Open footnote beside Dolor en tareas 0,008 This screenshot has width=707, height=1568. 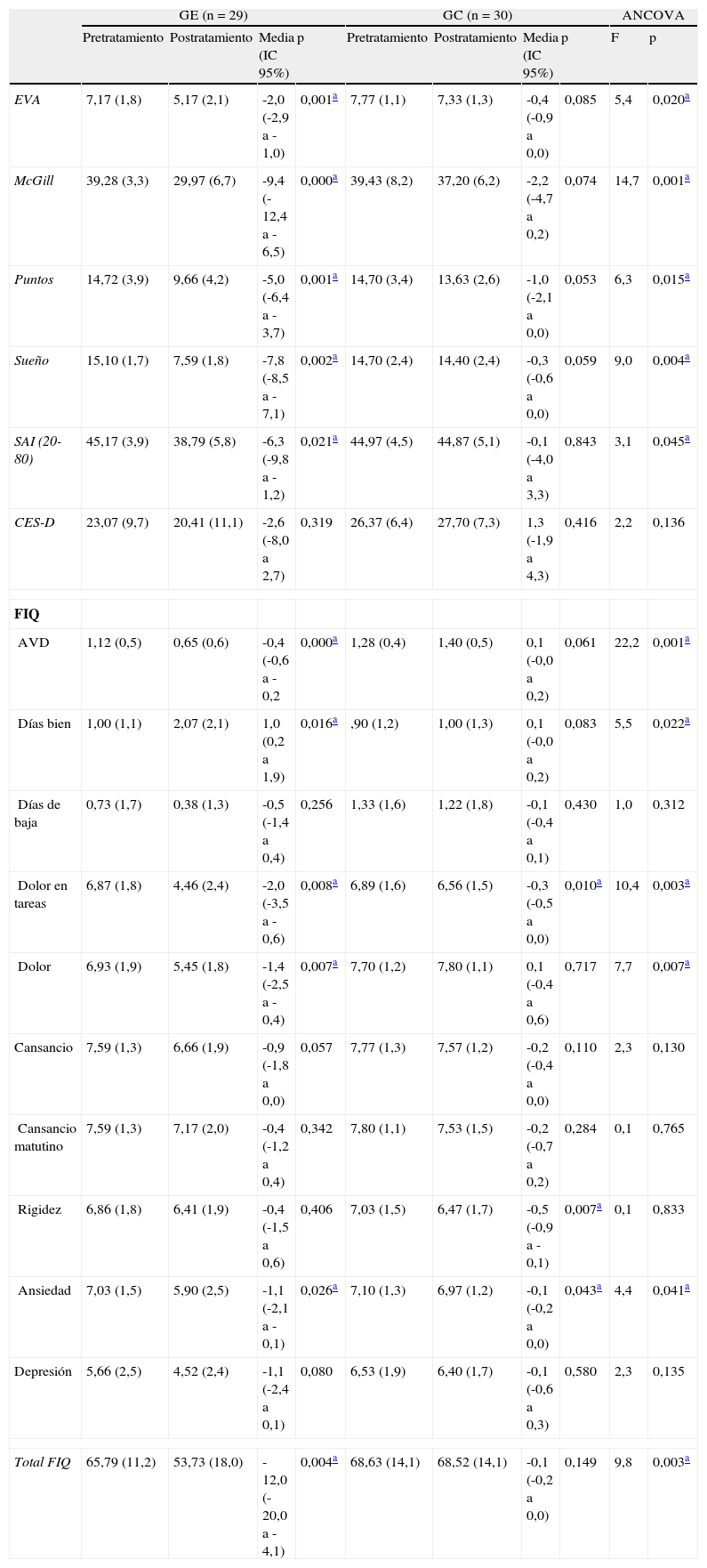pyautogui.click(x=334, y=884)
